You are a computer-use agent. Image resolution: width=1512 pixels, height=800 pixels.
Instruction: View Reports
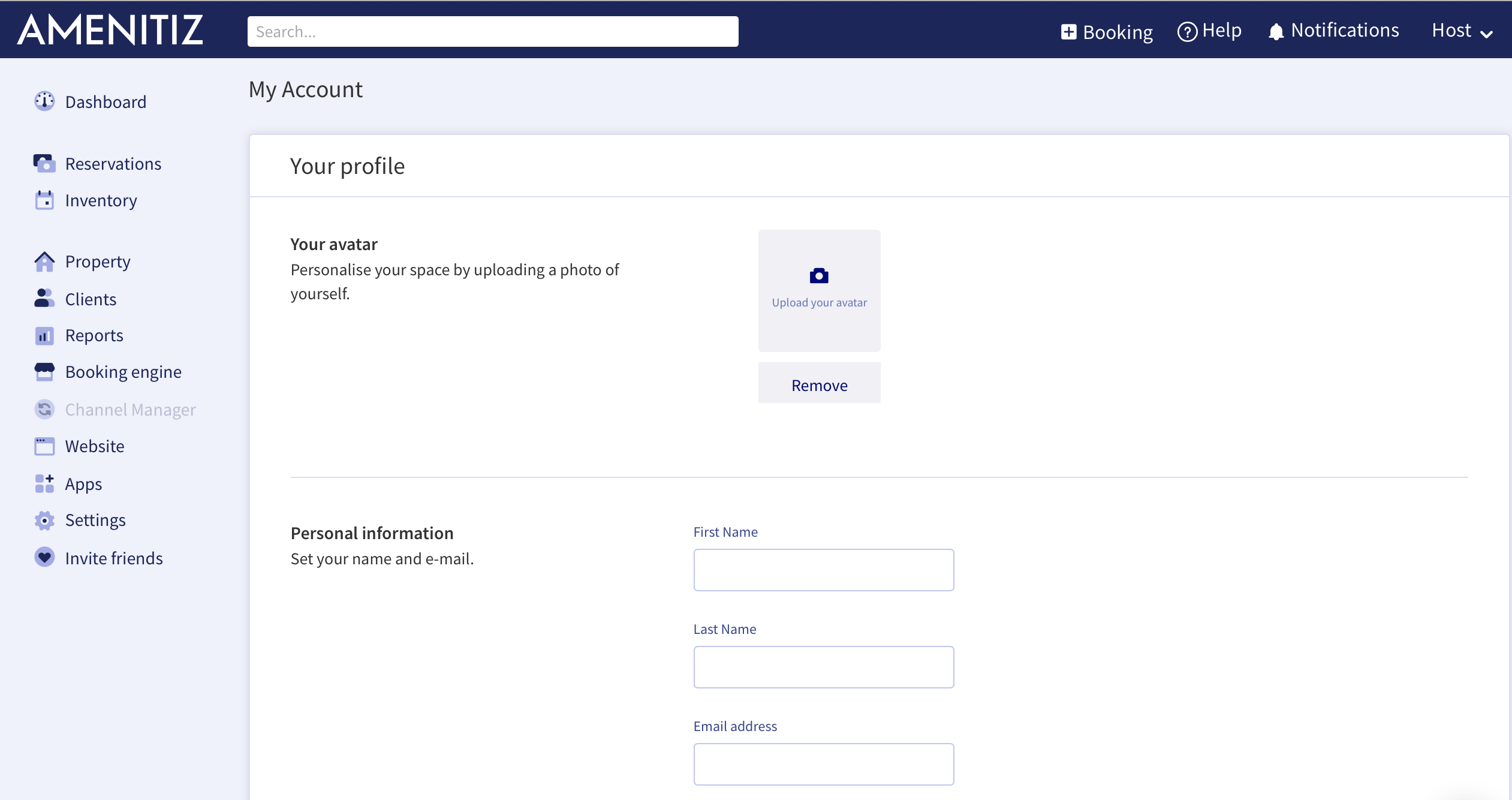[94, 336]
